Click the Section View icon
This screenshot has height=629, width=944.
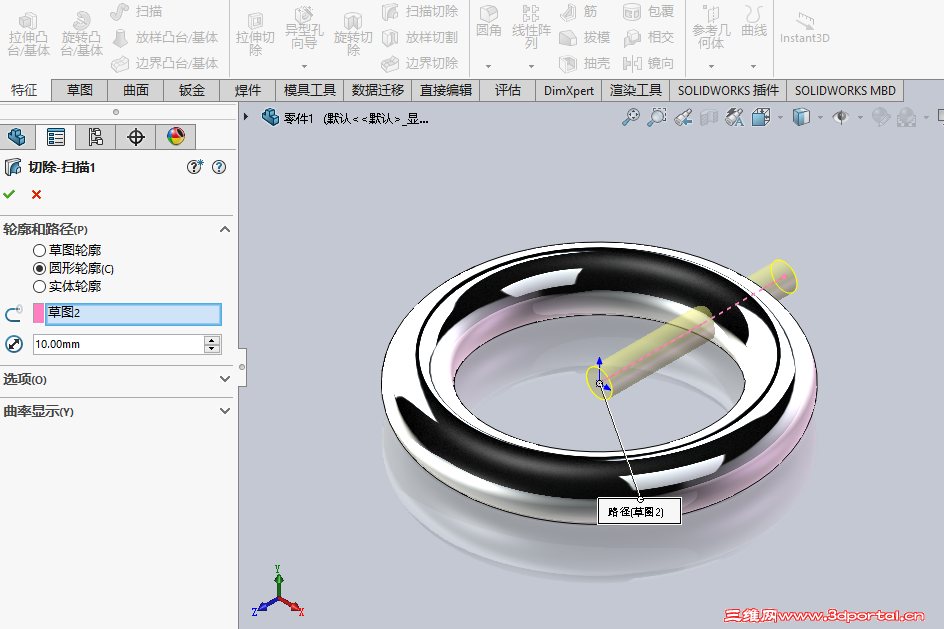click(709, 117)
